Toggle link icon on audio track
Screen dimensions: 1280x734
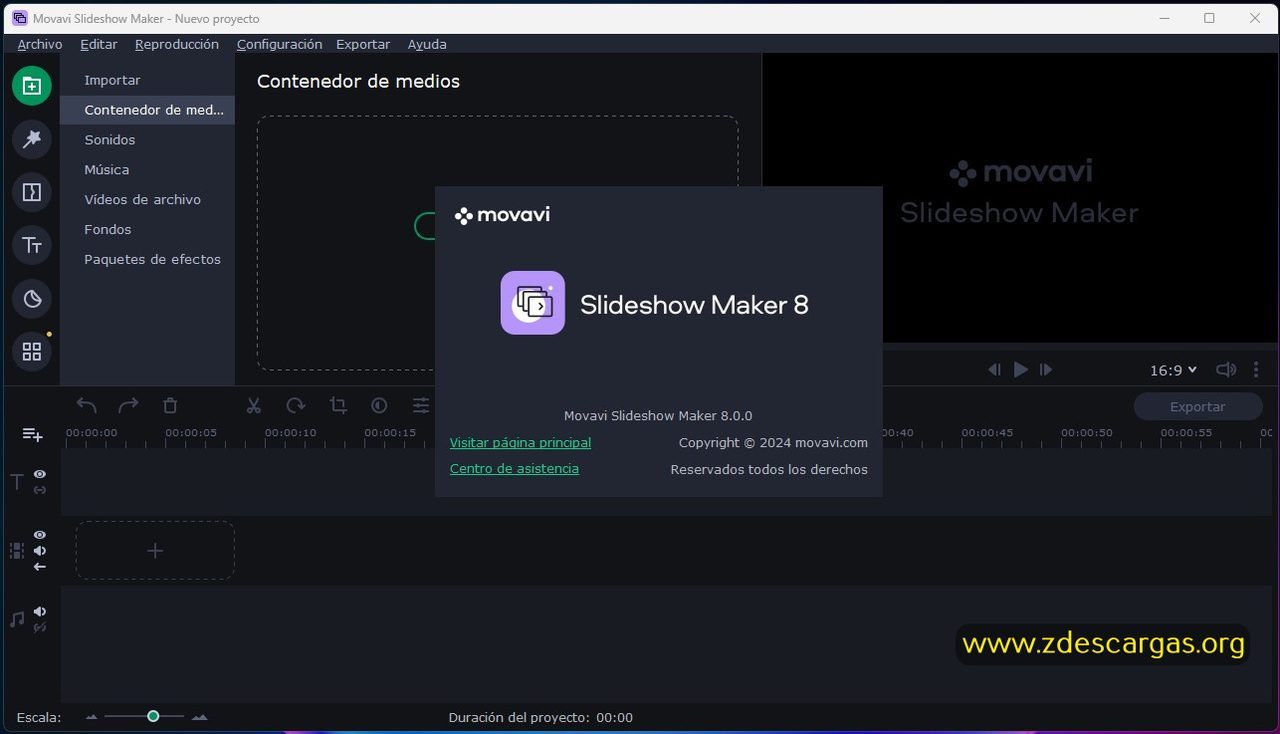coord(40,627)
